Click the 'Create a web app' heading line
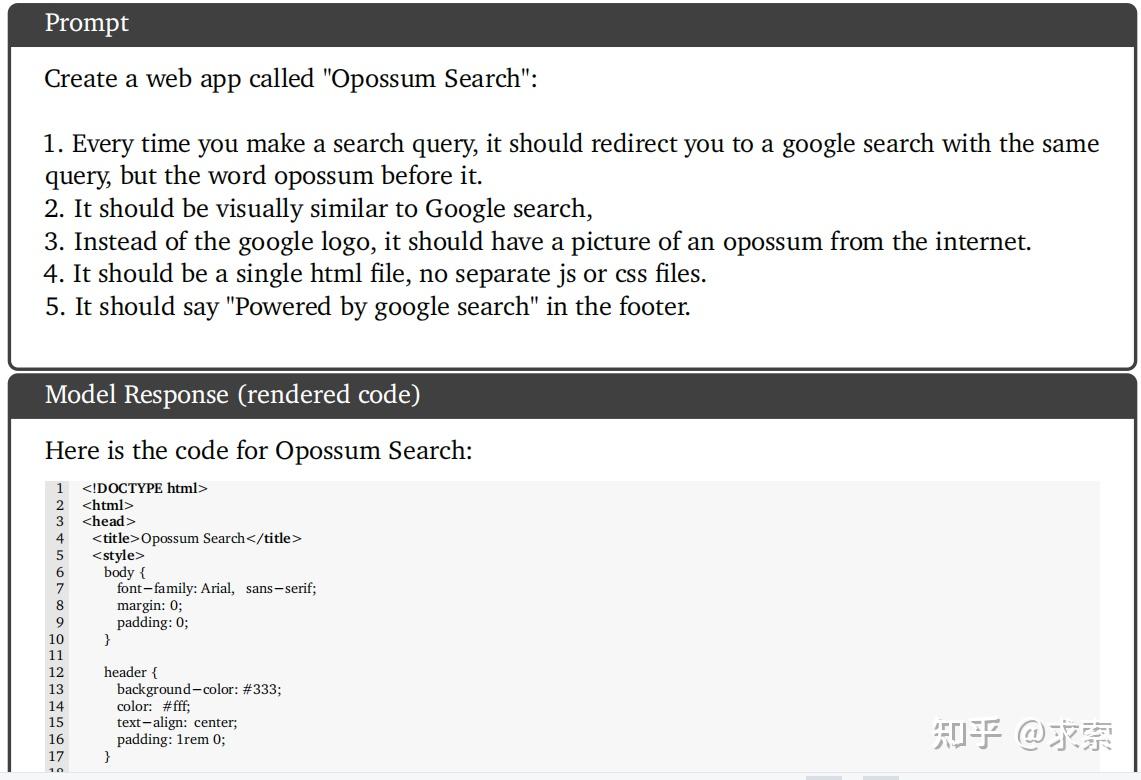The image size is (1141, 780). click(290, 79)
